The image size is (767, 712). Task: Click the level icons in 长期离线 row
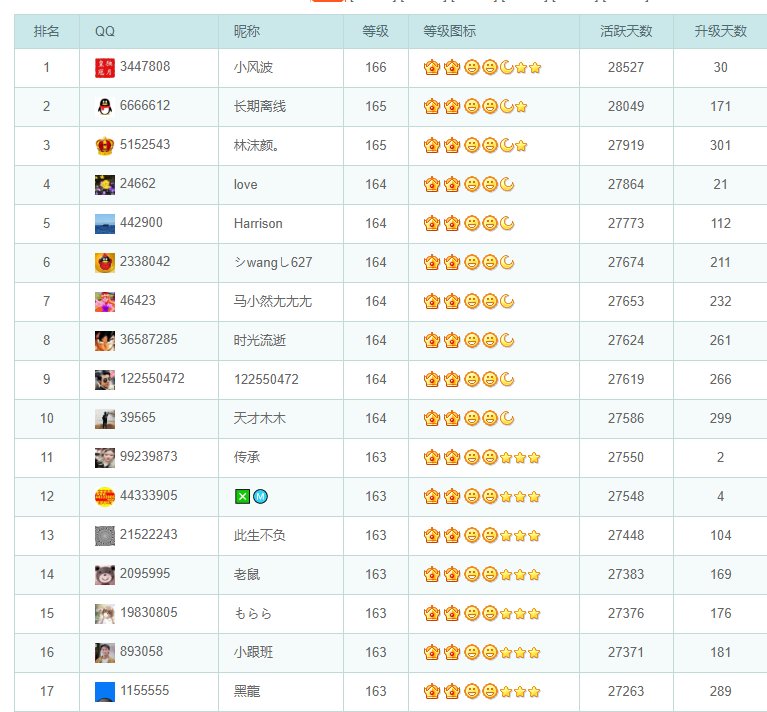[475, 106]
